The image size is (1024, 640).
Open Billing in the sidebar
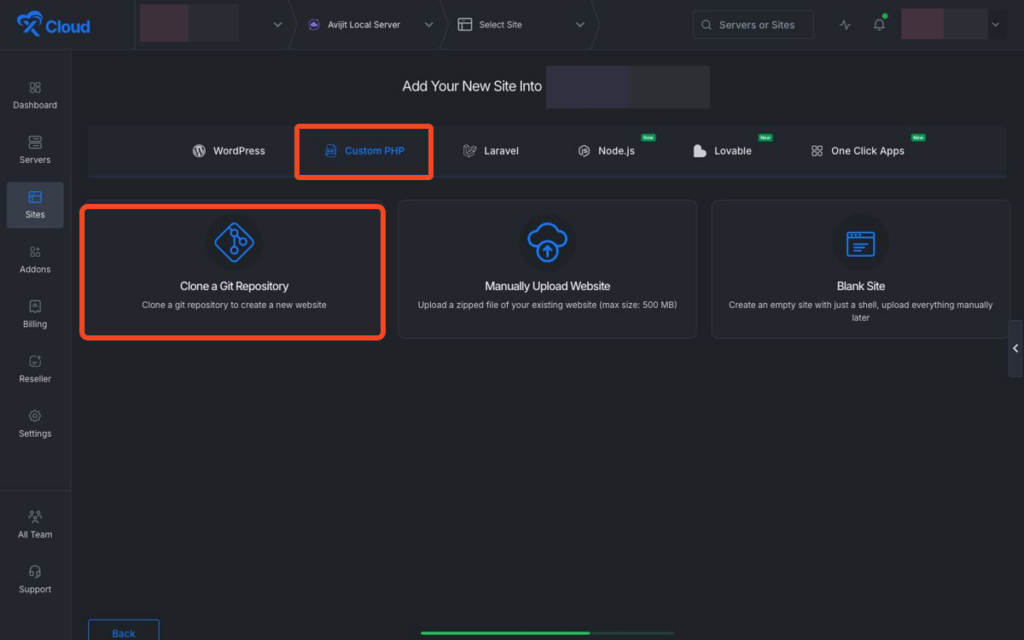point(35,315)
